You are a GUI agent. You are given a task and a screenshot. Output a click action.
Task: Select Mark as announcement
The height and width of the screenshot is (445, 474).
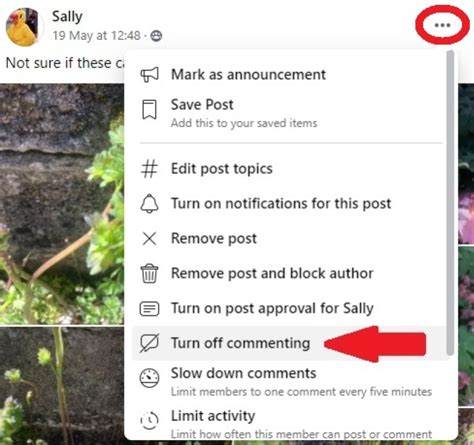point(248,74)
